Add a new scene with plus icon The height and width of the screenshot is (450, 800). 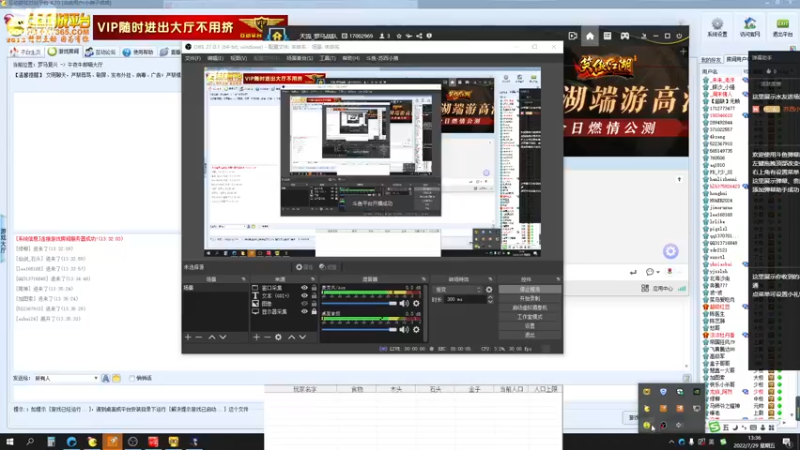(x=188, y=337)
